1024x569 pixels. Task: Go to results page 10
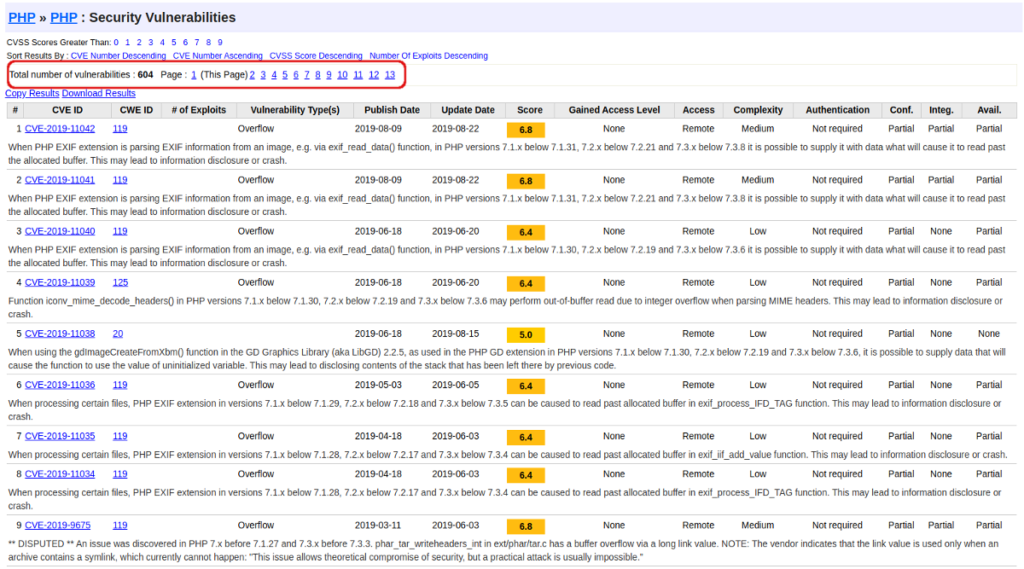(342, 75)
